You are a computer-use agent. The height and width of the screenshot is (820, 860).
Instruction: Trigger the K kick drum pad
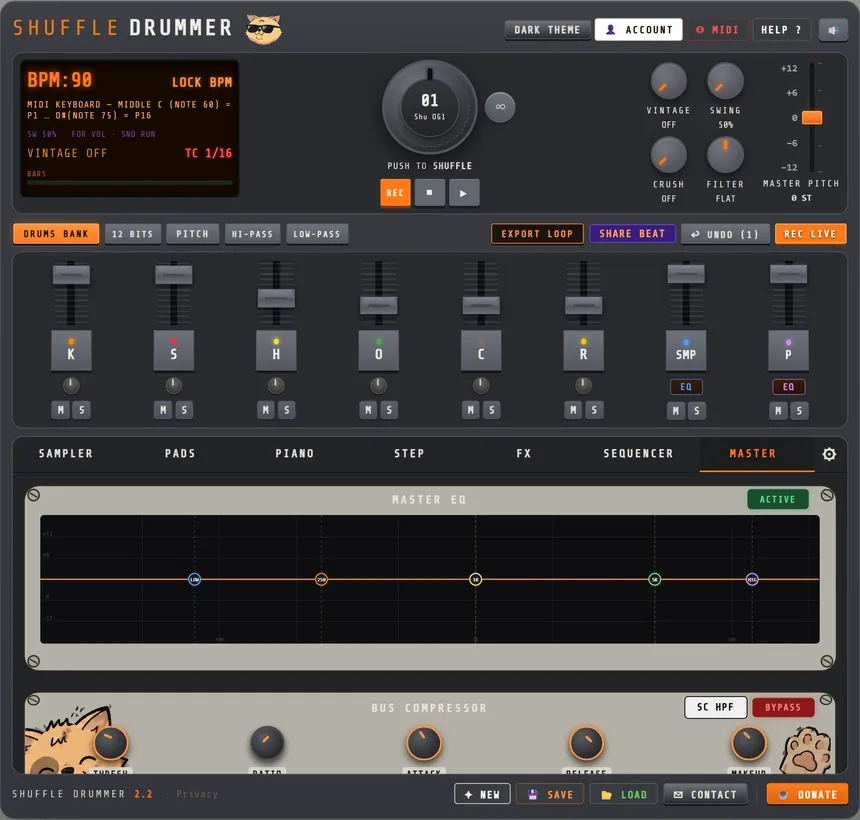(x=71, y=350)
